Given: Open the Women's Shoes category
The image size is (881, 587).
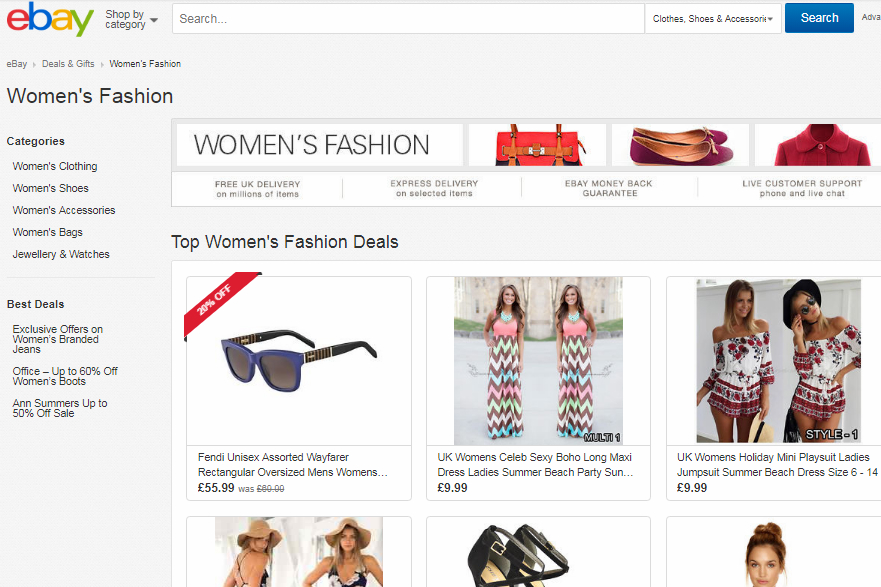Looking at the screenshot, I should pos(50,187).
